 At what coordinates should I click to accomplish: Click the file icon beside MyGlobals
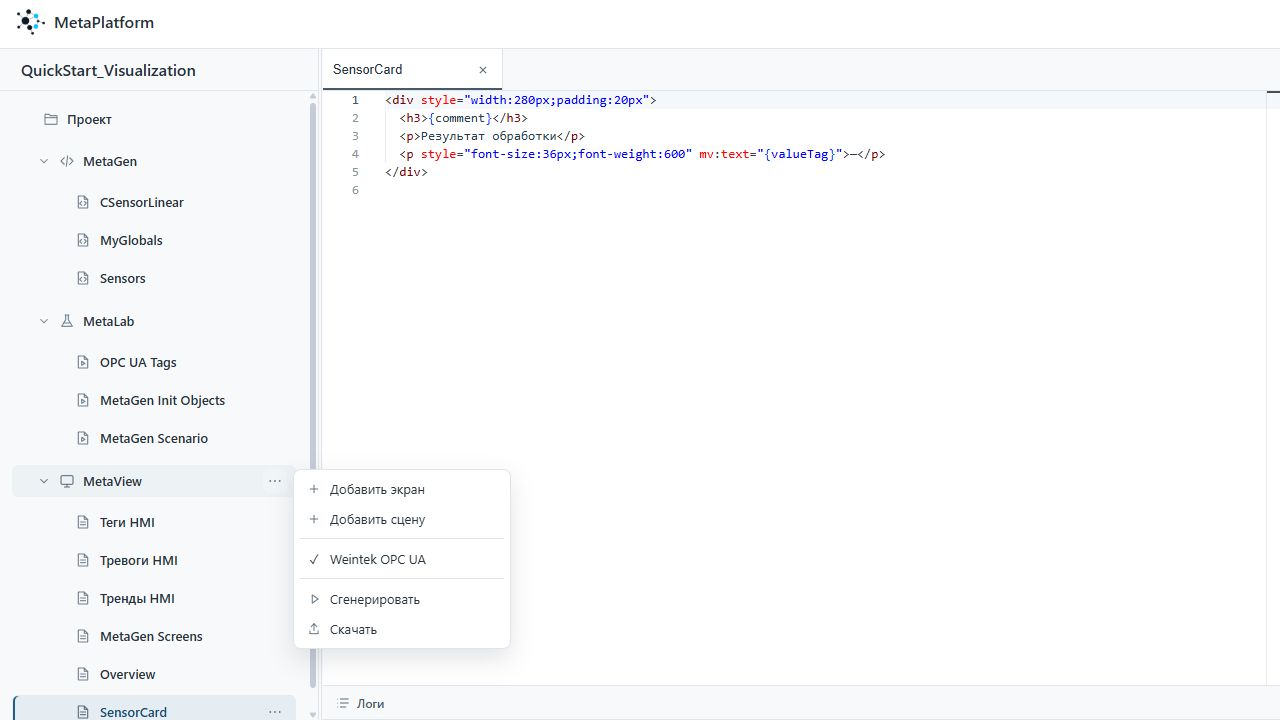[x=83, y=240]
